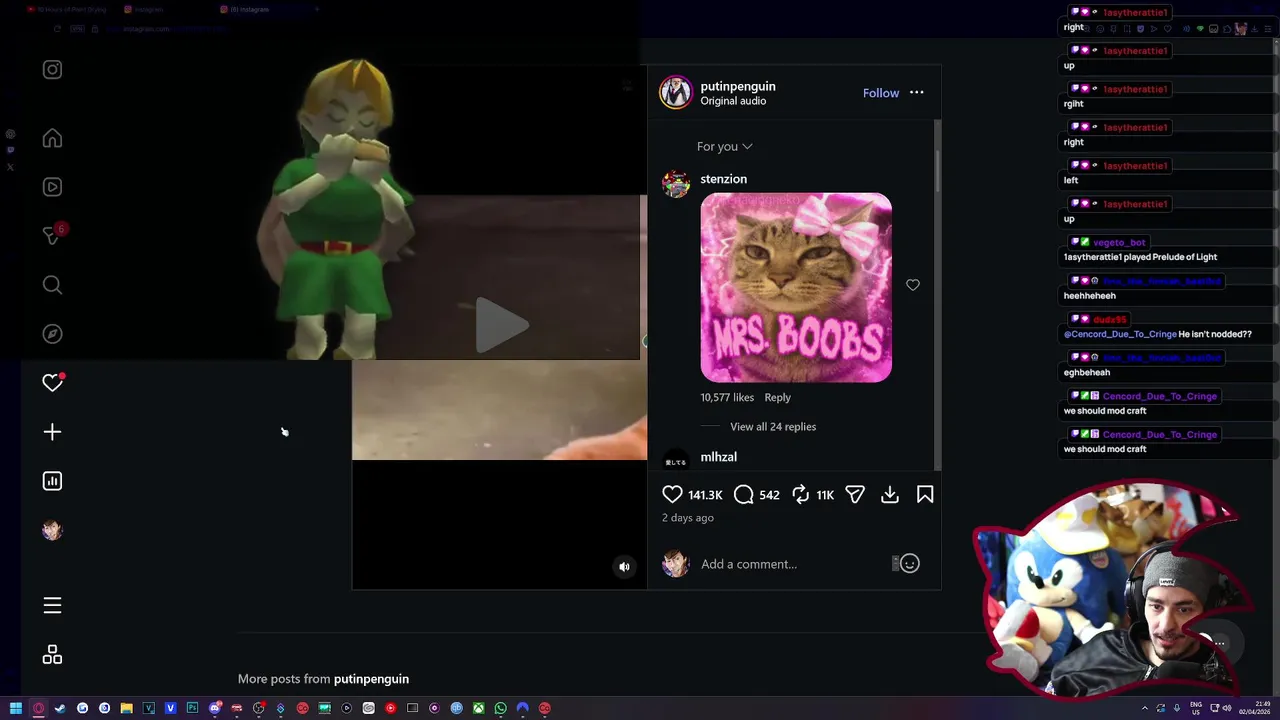The height and width of the screenshot is (720, 1280).
Task: Open Opera GX in the taskbar
Action: (x=38, y=708)
